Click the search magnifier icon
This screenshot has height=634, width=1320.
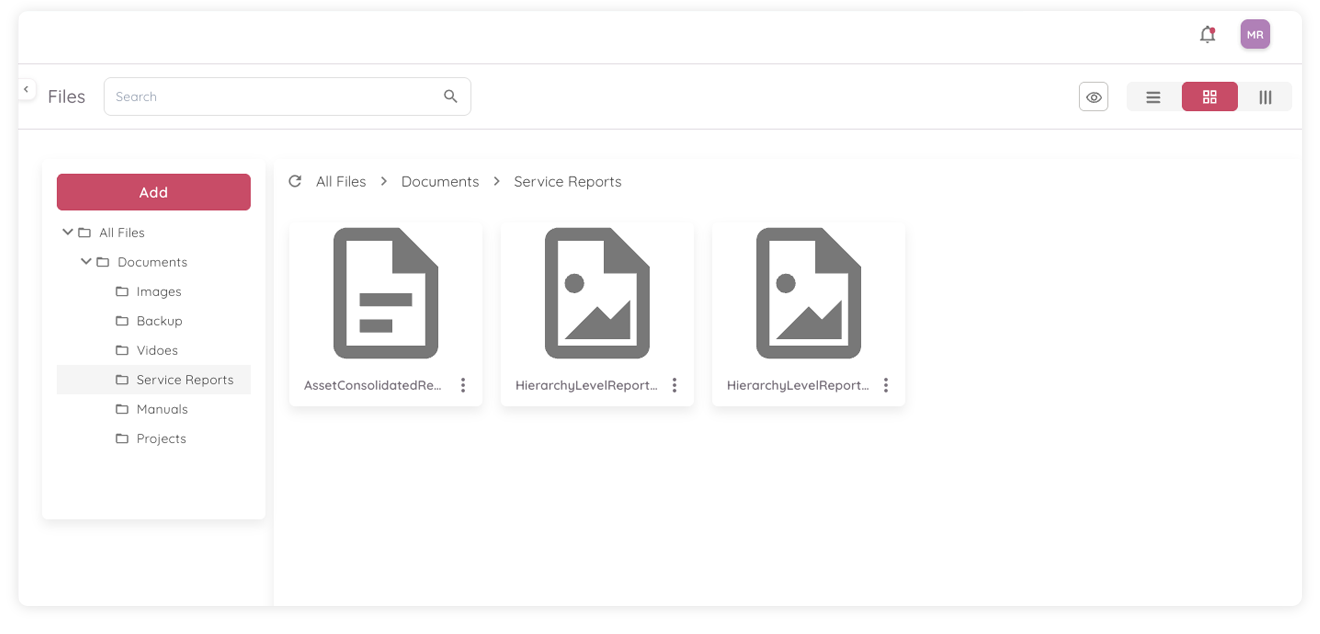(450, 96)
